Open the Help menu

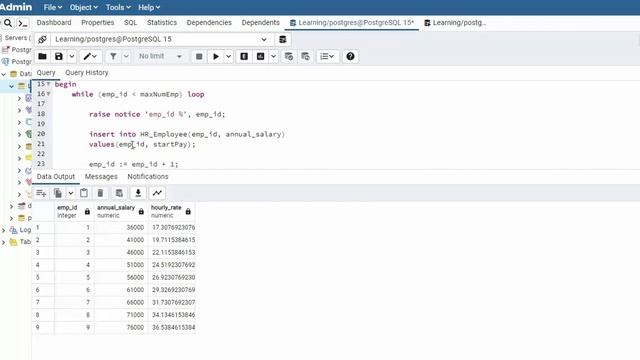click(x=149, y=7)
